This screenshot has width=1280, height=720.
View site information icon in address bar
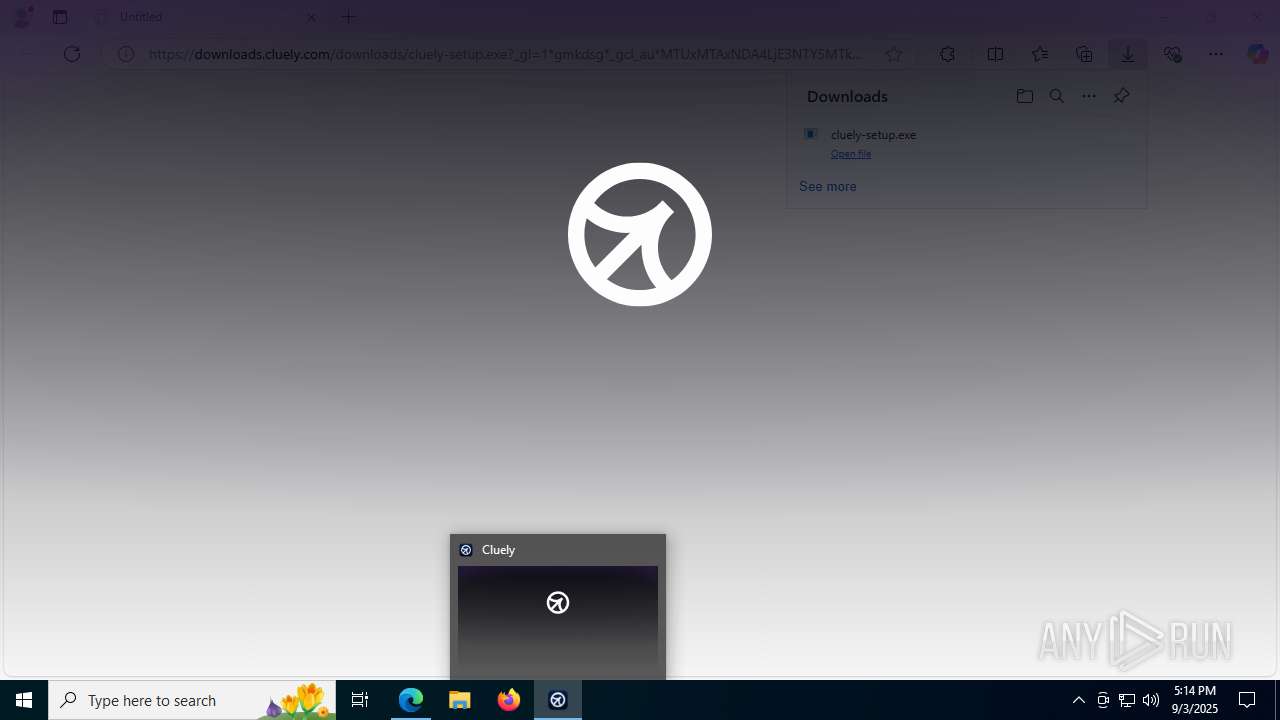click(126, 54)
